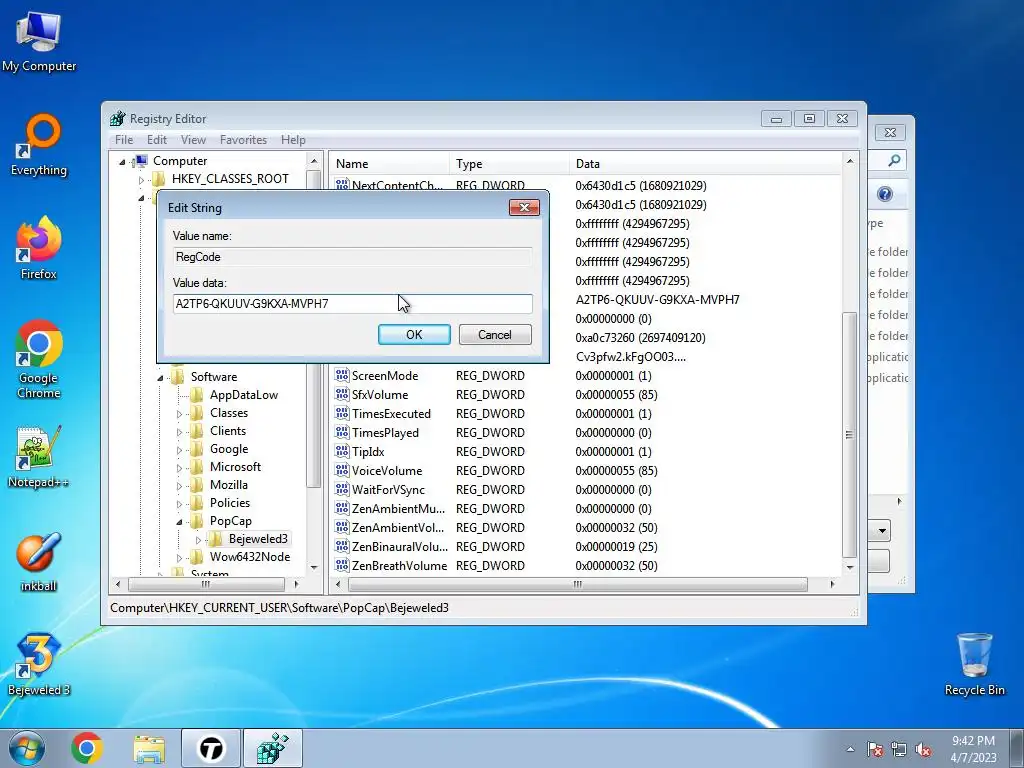Screen dimensions: 1024x768
Task: Open Chrome from the taskbar
Action: [x=87, y=748]
